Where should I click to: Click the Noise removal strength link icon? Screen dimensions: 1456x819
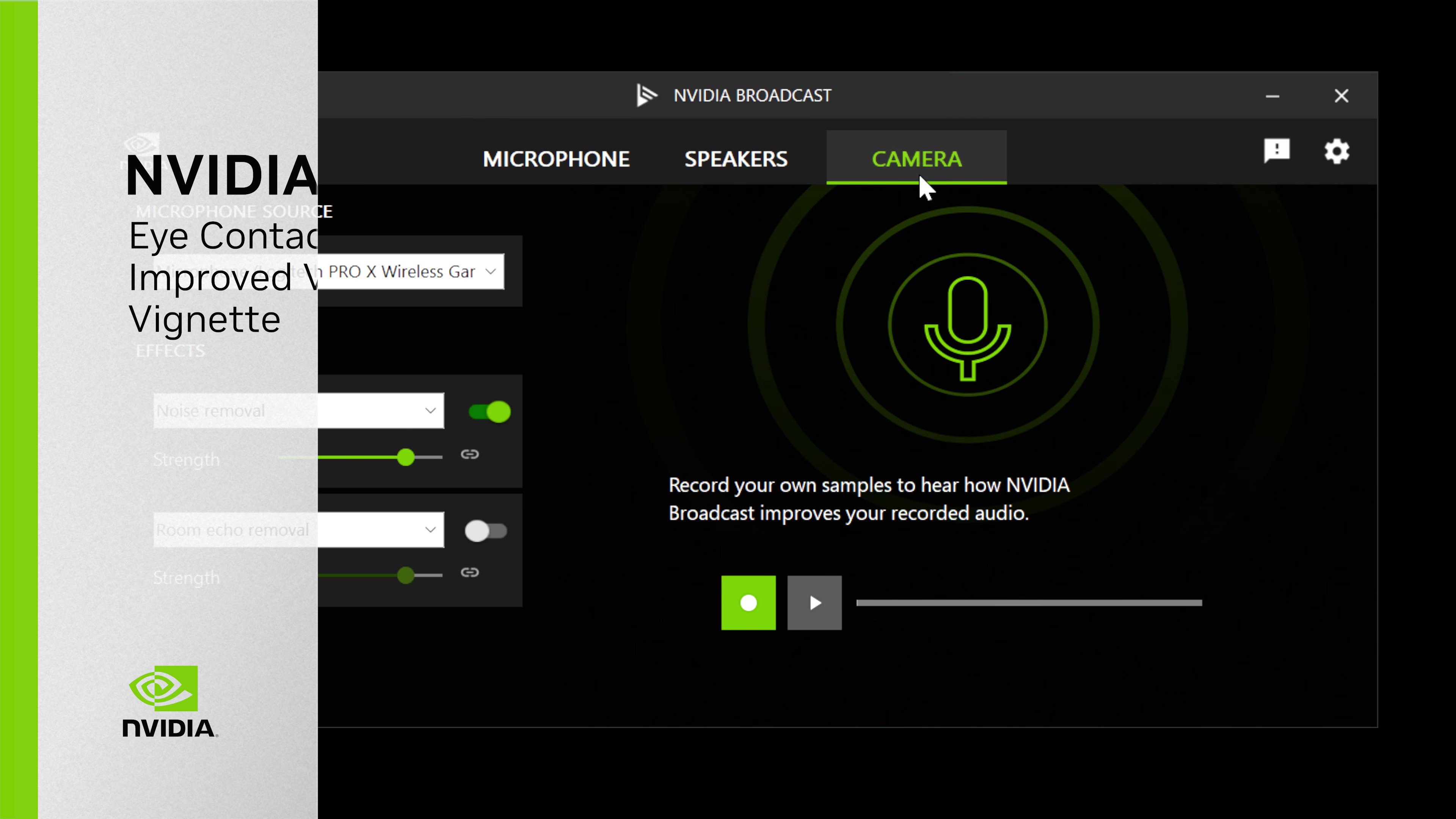(x=470, y=455)
